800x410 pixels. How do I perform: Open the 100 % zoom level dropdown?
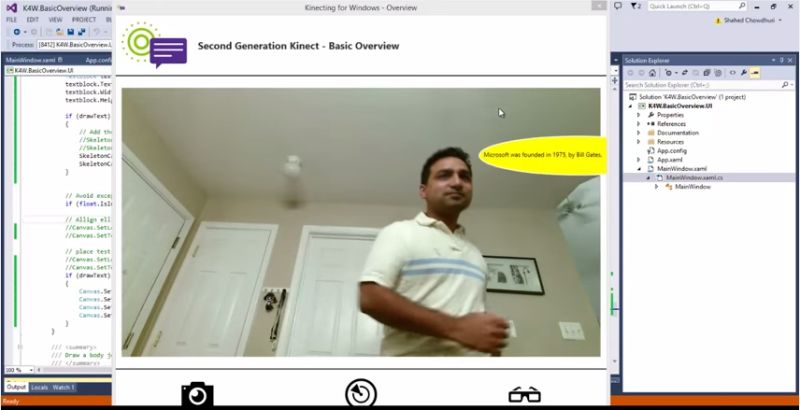click(19, 370)
